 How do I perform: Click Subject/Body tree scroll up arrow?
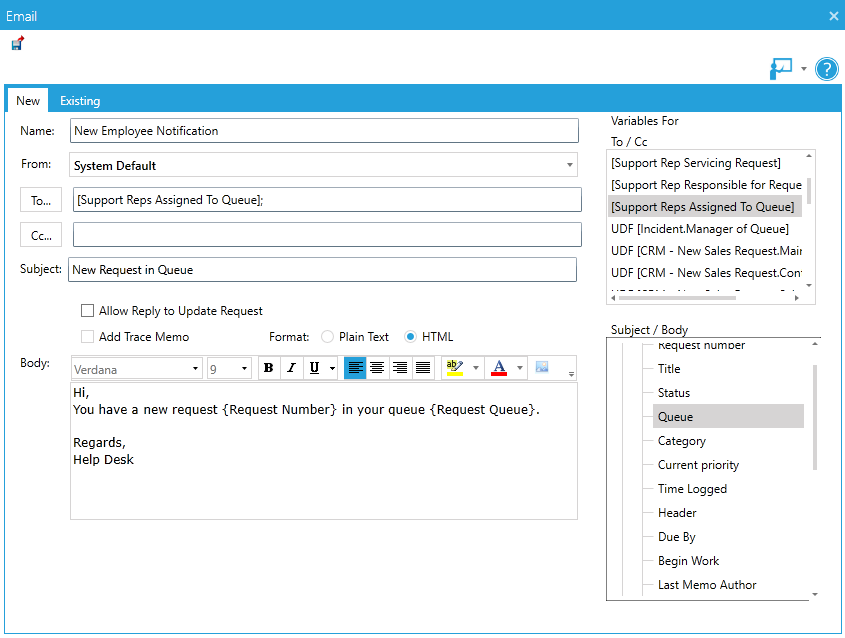pos(815,344)
